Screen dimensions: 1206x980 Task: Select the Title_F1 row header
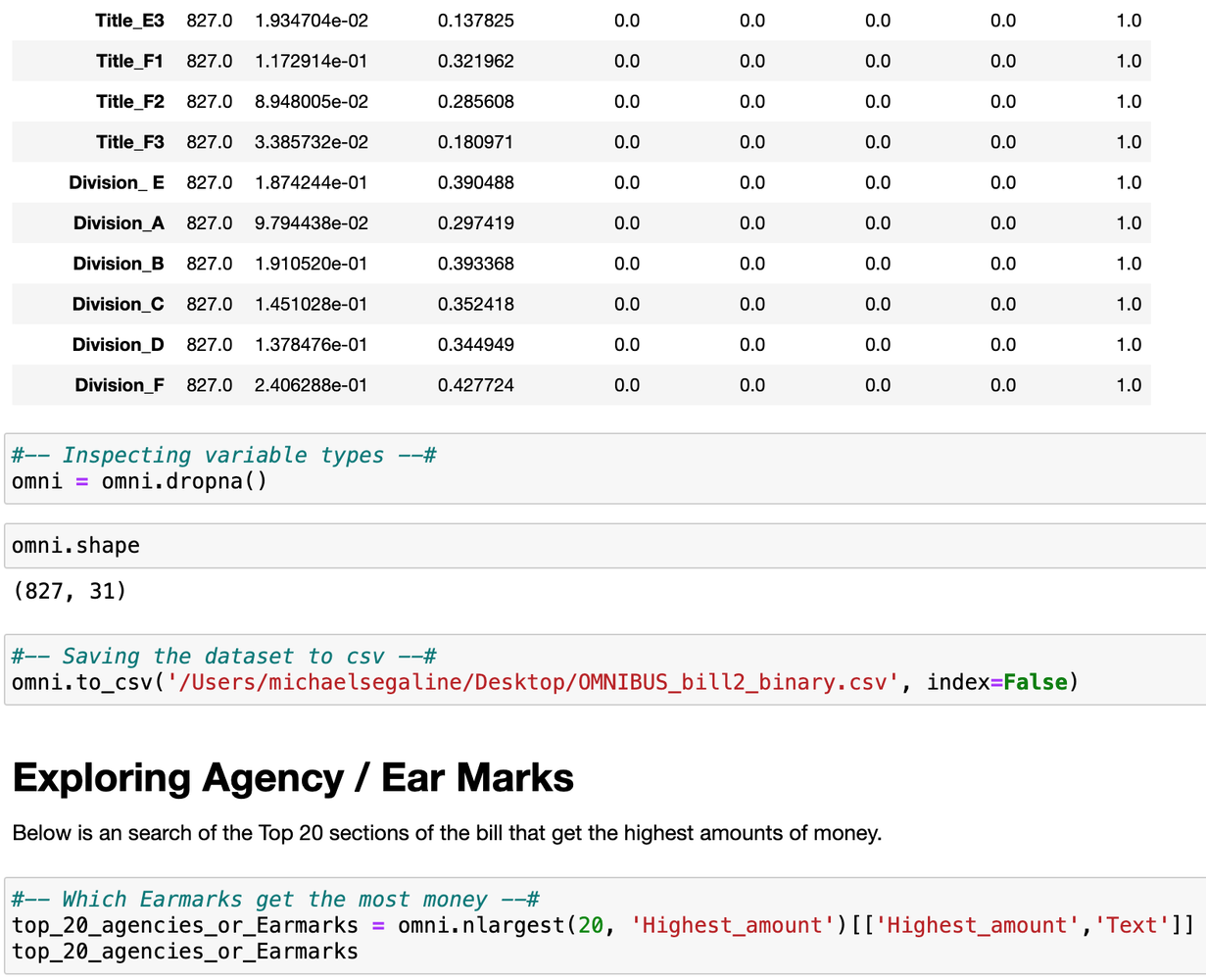click(x=129, y=61)
